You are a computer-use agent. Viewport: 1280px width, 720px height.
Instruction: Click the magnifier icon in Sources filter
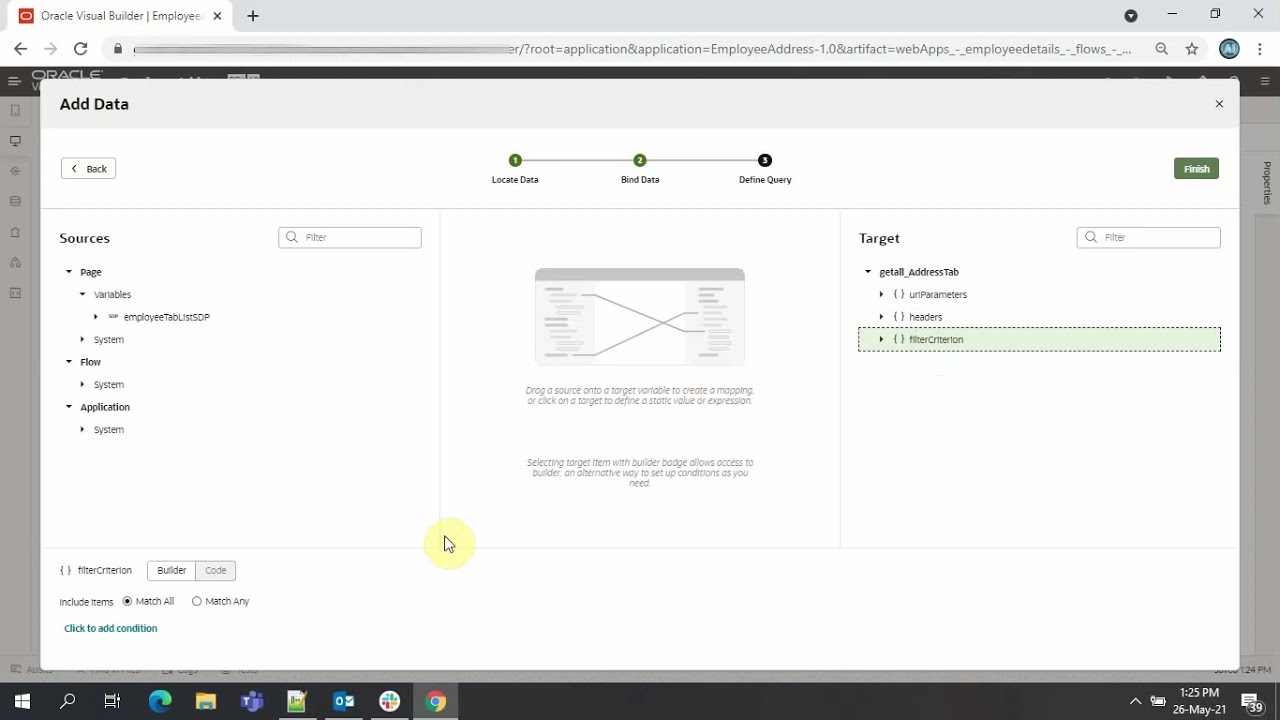click(292, 237)
